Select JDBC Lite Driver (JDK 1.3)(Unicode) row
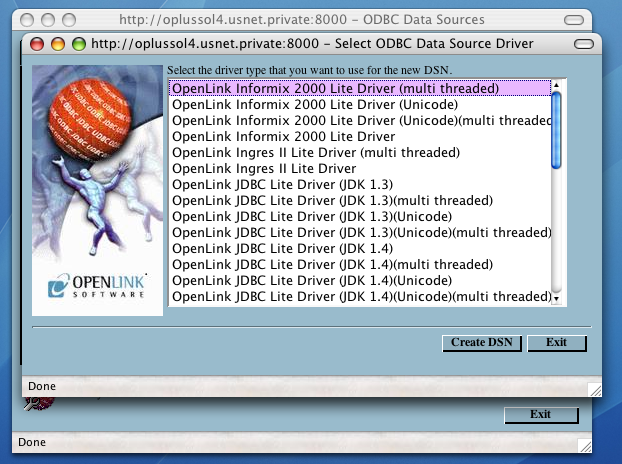This screenshot has height=464, width=622. pyautogui.click(x=360, y=216)
